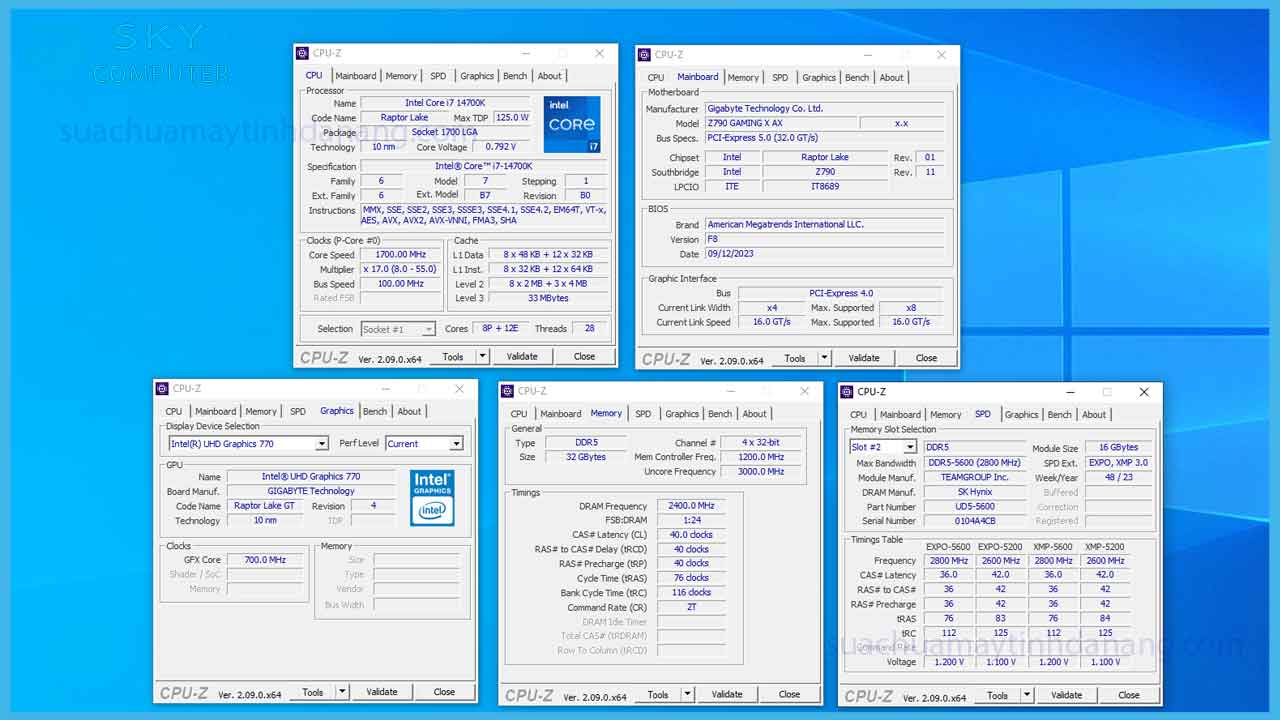Open Tools dropdown arrow in CPU window
This screenshot has height=720, width=1280.
tap(483, 356)
